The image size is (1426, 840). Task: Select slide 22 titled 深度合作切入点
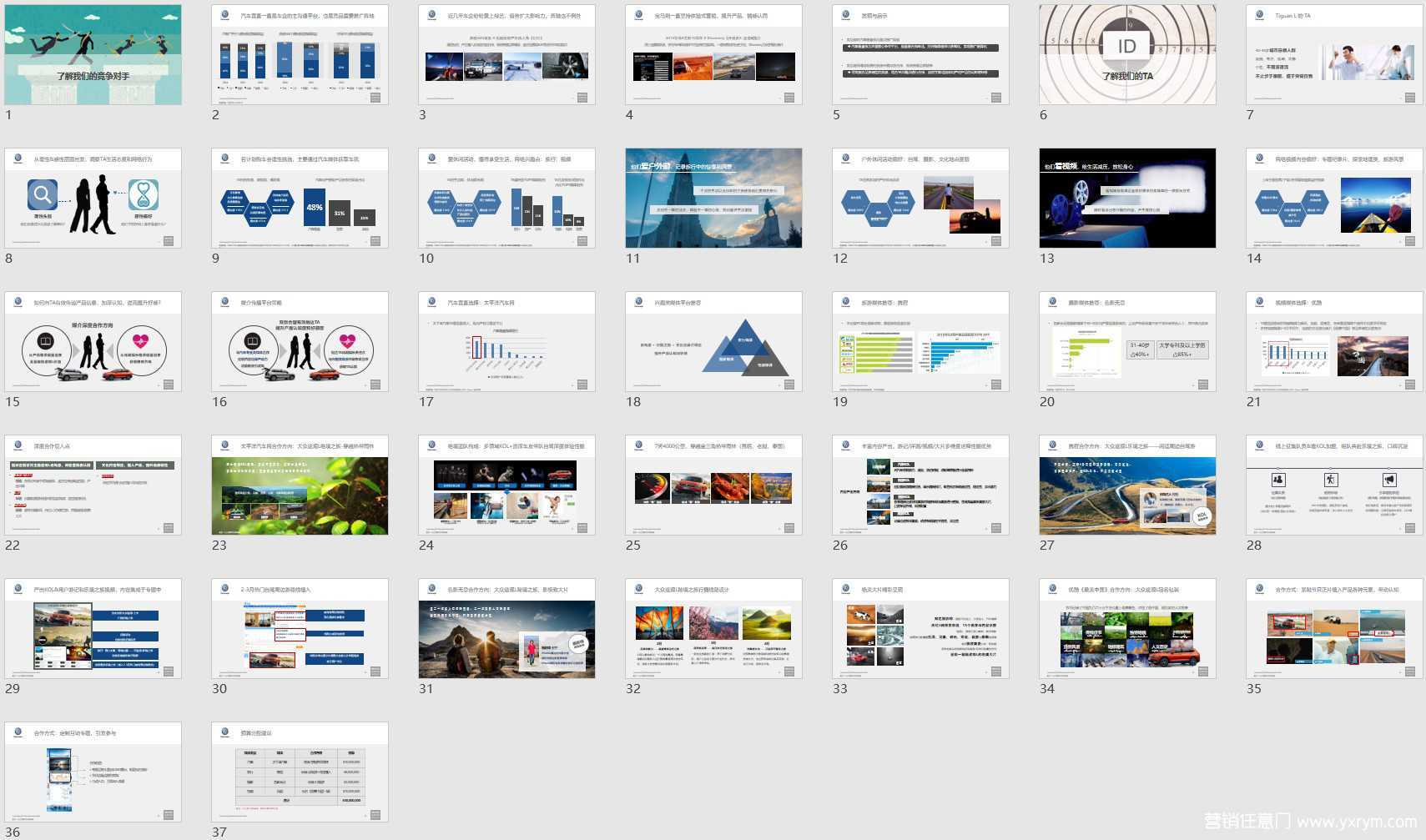(93, 485)
